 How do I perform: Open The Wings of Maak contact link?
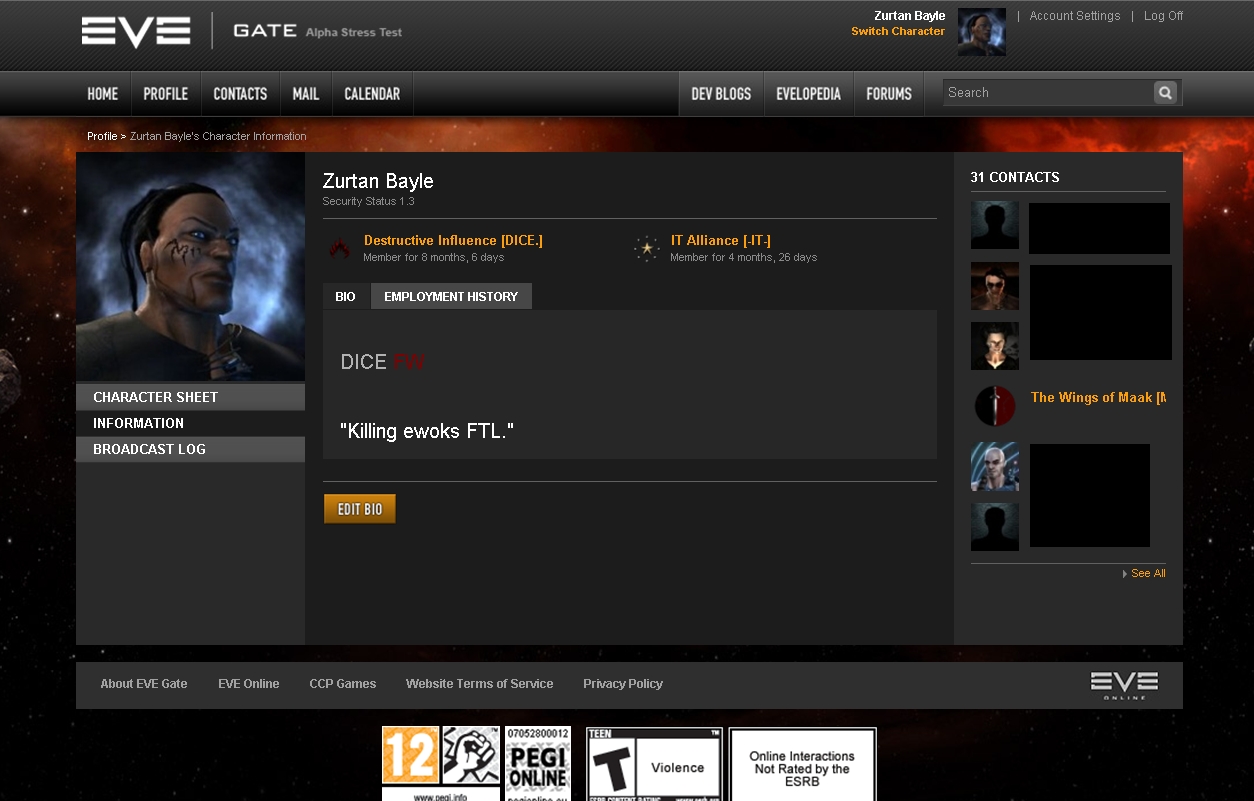[1098, 397]
